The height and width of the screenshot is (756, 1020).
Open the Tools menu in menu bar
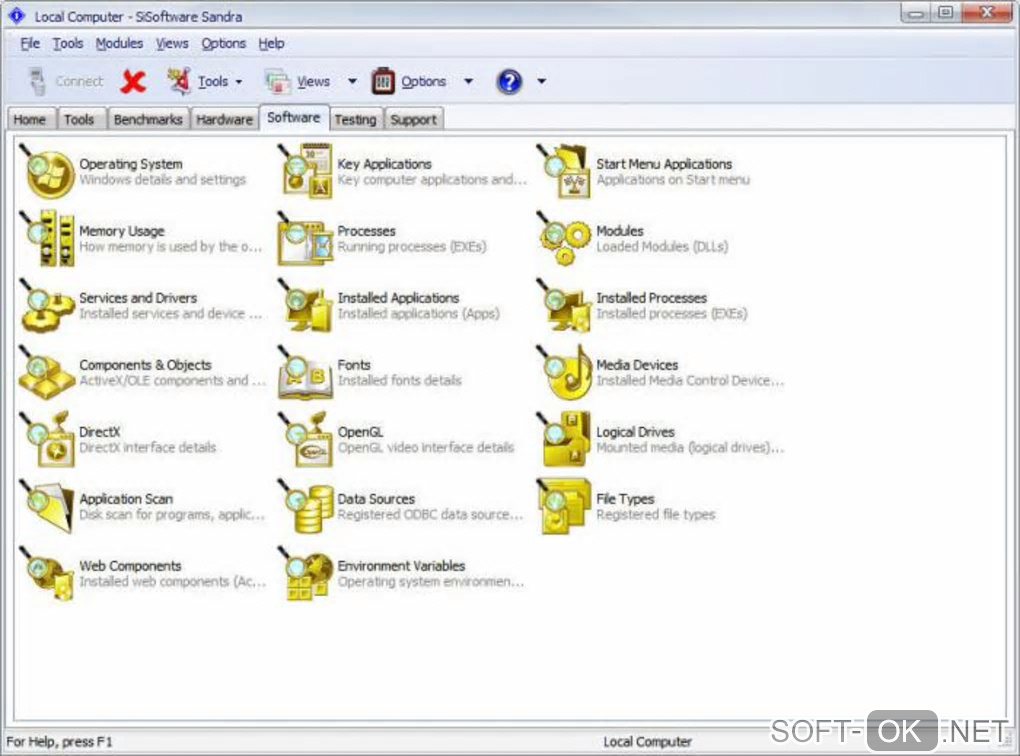click(x=68, y=44)
